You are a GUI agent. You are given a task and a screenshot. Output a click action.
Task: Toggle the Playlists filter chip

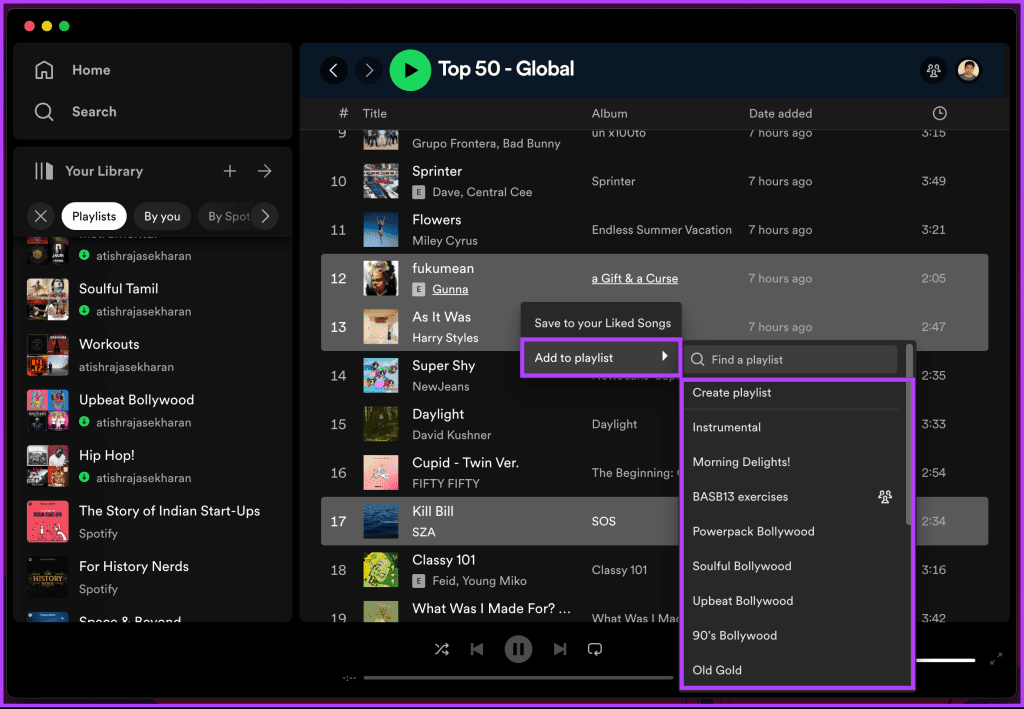click(x=93, y=216)
